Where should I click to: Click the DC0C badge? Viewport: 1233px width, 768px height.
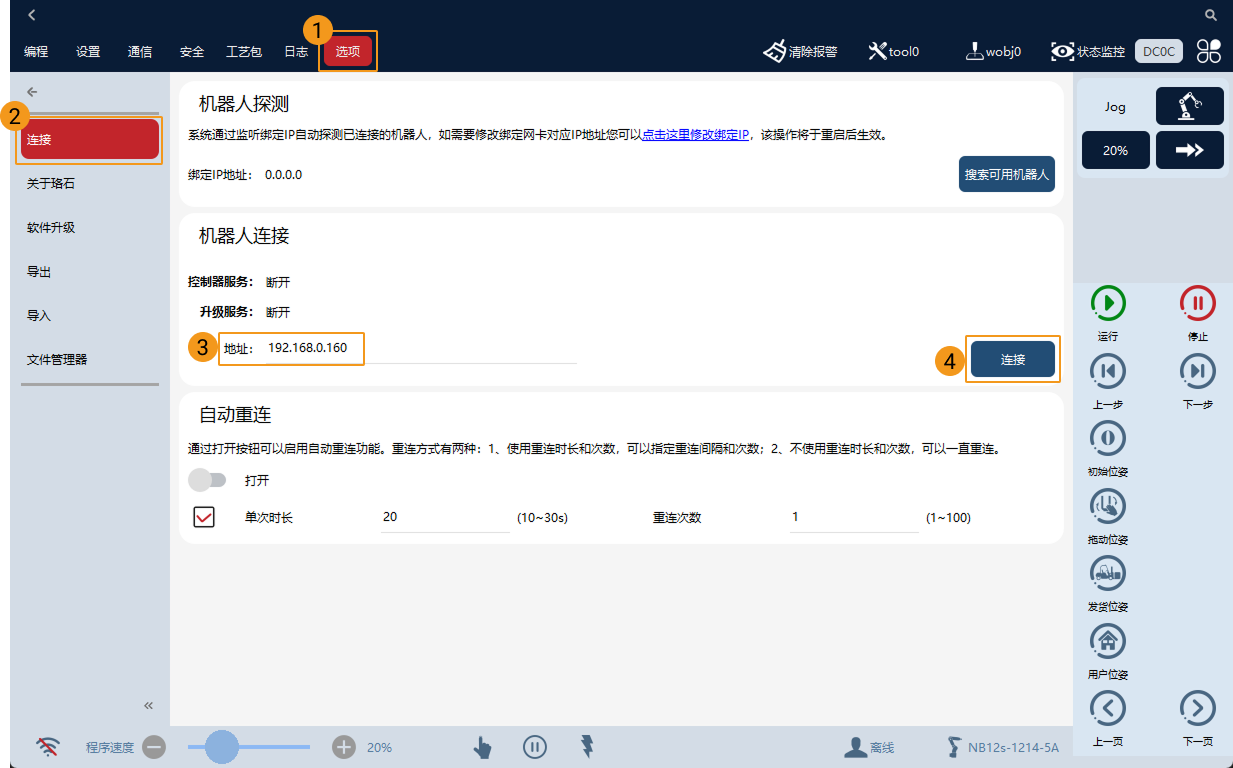coord(1158,51)
